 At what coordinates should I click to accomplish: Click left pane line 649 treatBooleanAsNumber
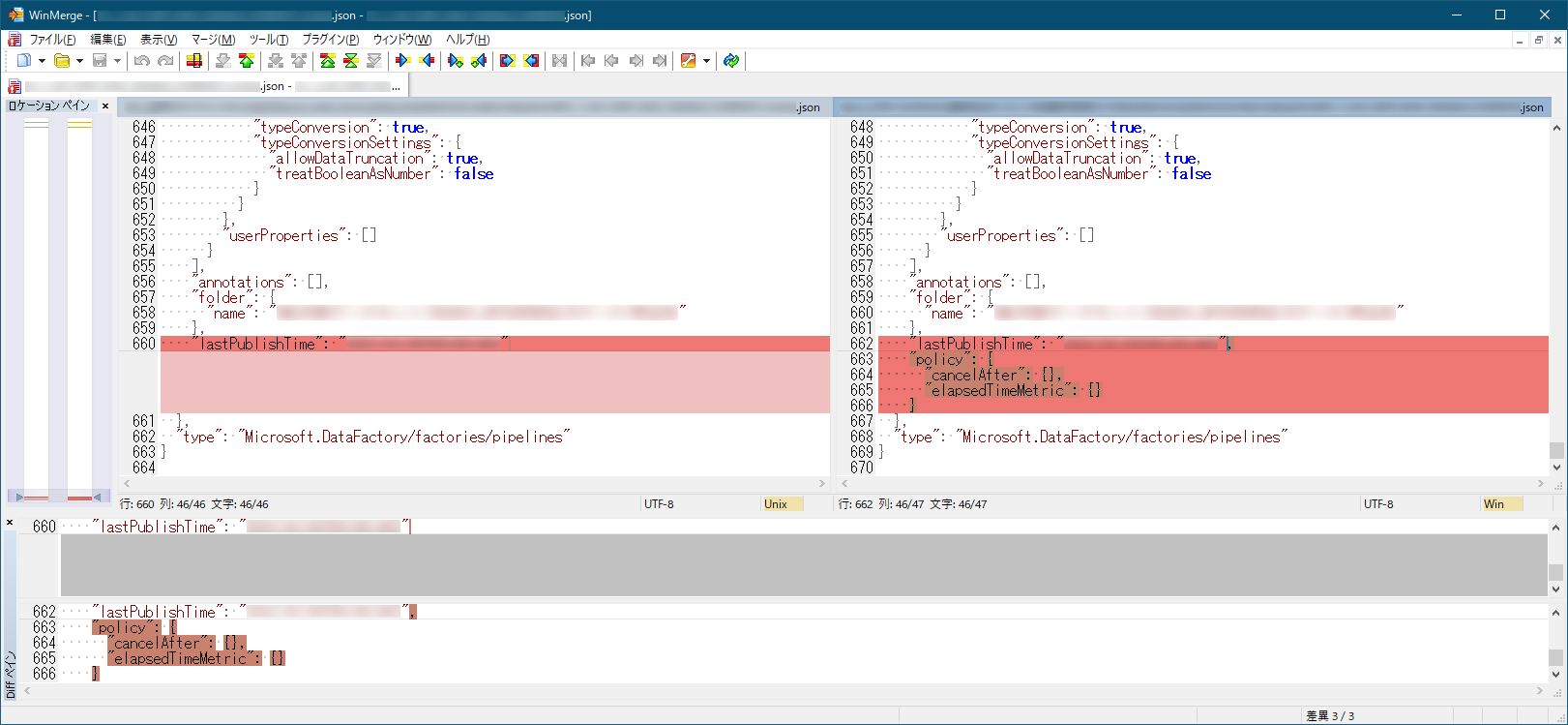[x=383, y=173]
